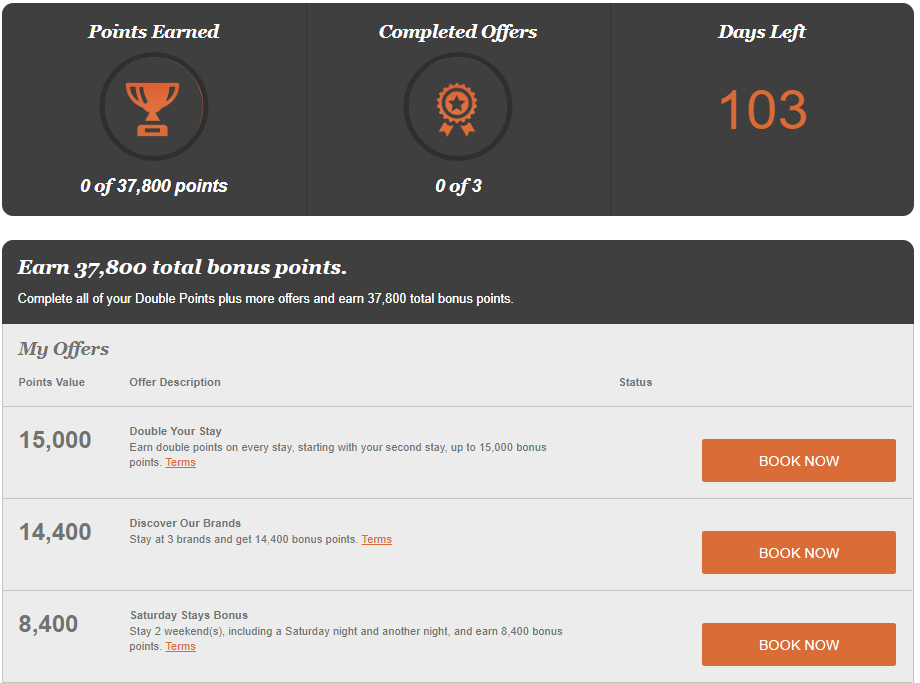
Task: Click the Completed Offers heading
Action: [x=458, y=32]
